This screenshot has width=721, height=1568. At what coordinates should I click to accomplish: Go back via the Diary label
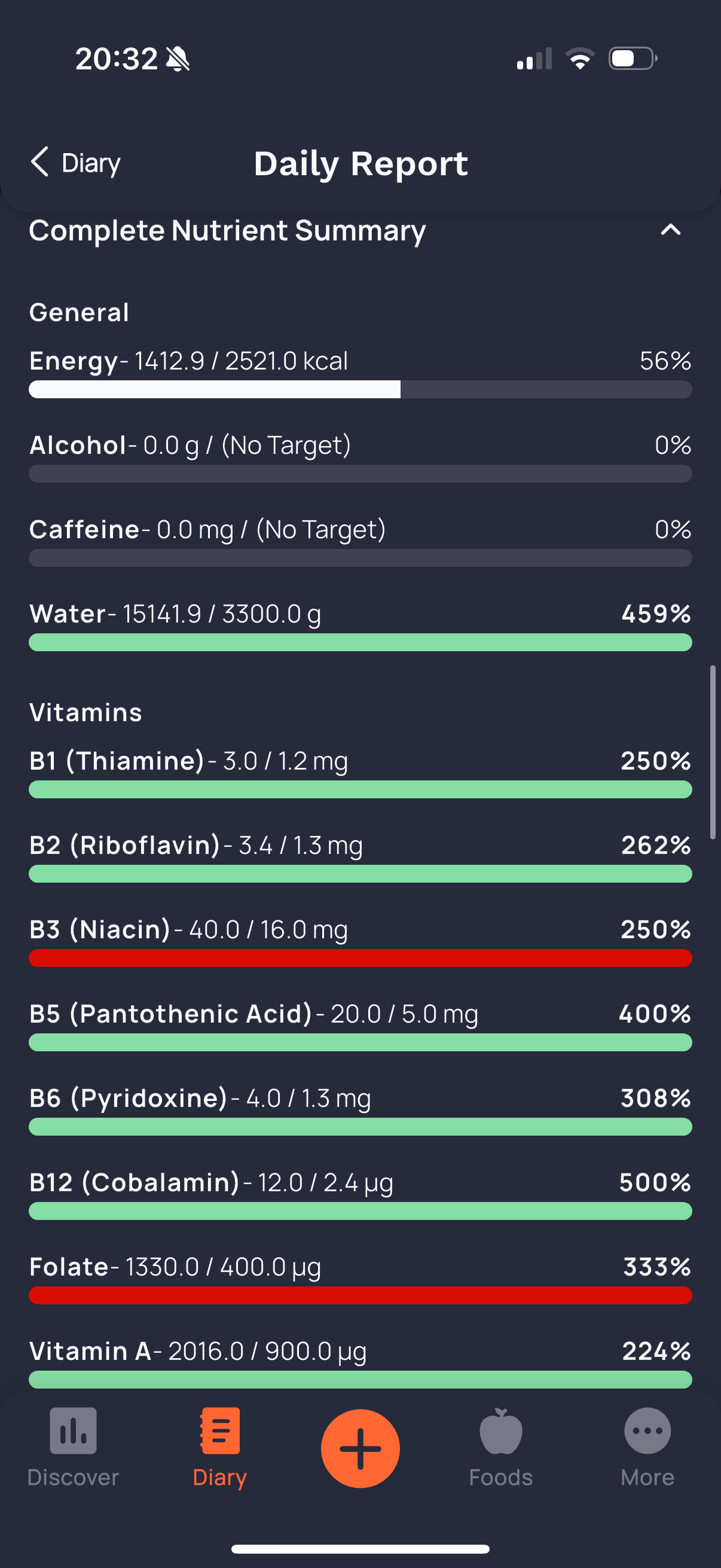pos(91,163)
